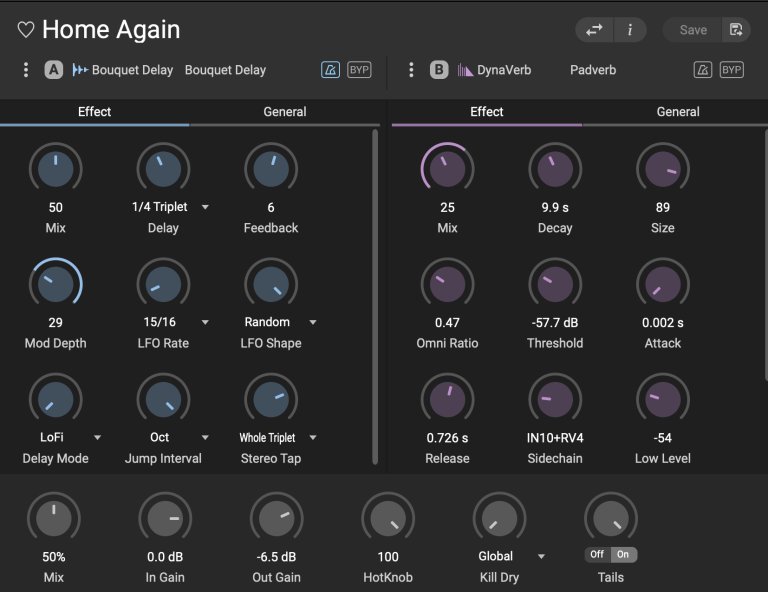This screenshot has width=768, height=592.
Task: Open the Bouquet Delay preset name
Action: [x=225, y=70]
